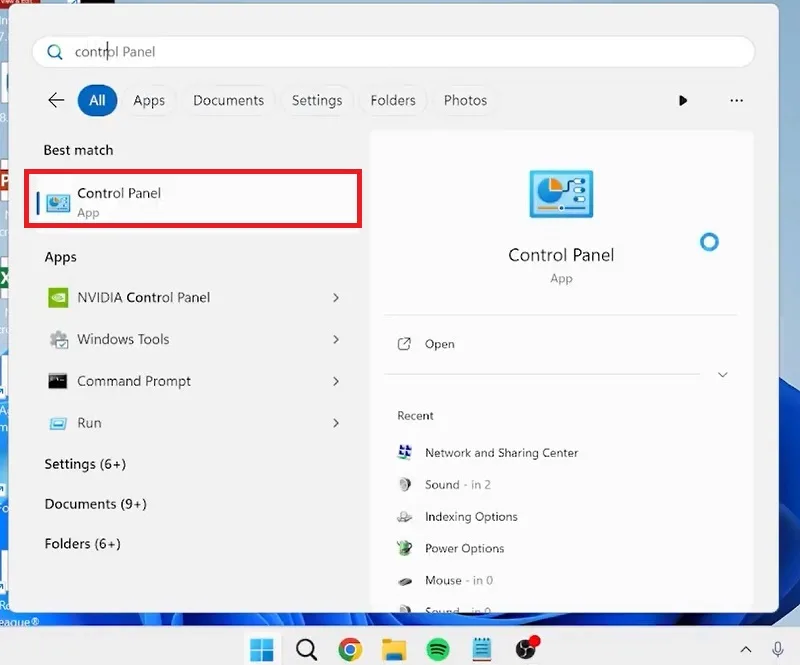Expand Windows Tools chevron

coord(336,339)
